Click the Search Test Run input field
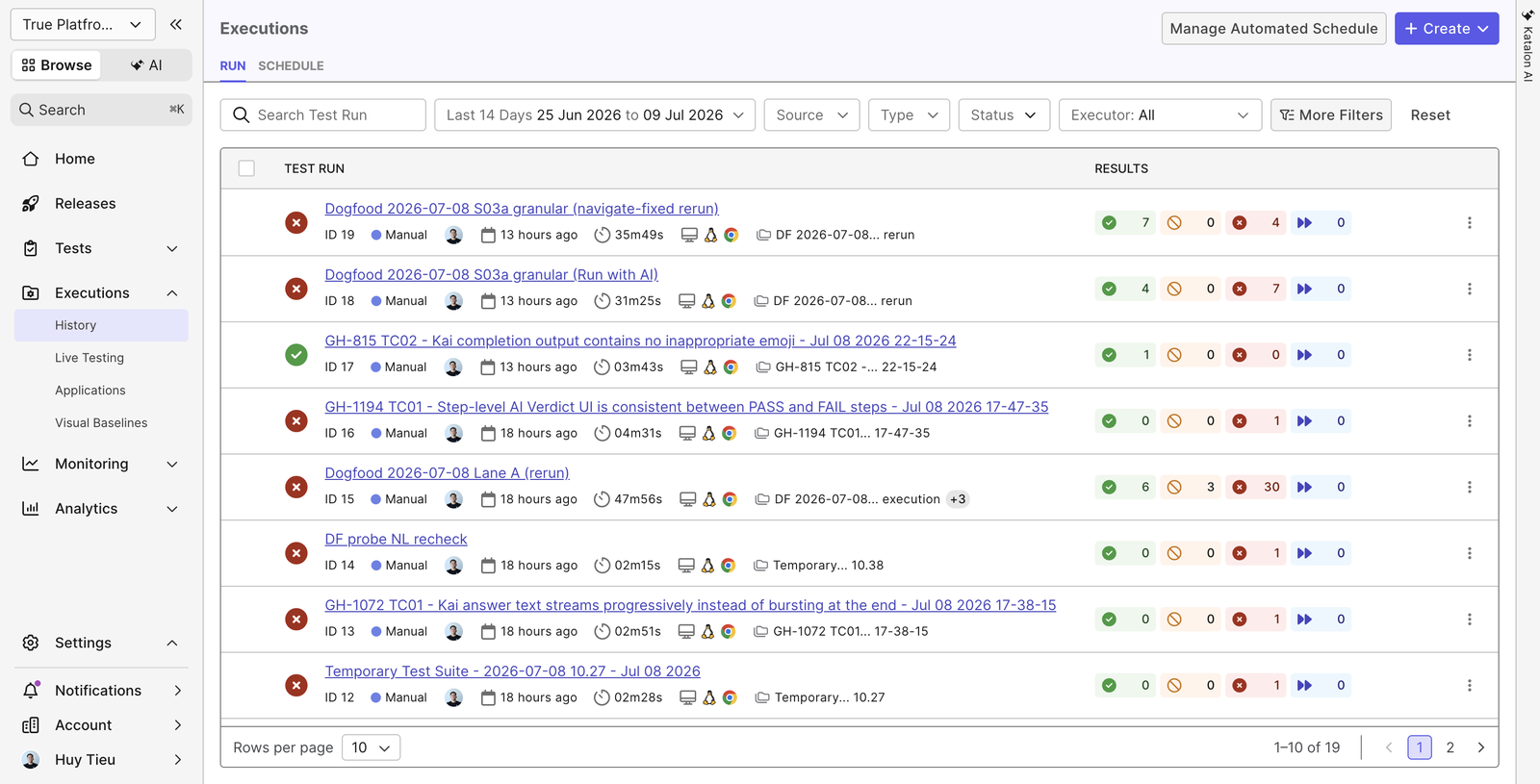 tap(323, 114)
